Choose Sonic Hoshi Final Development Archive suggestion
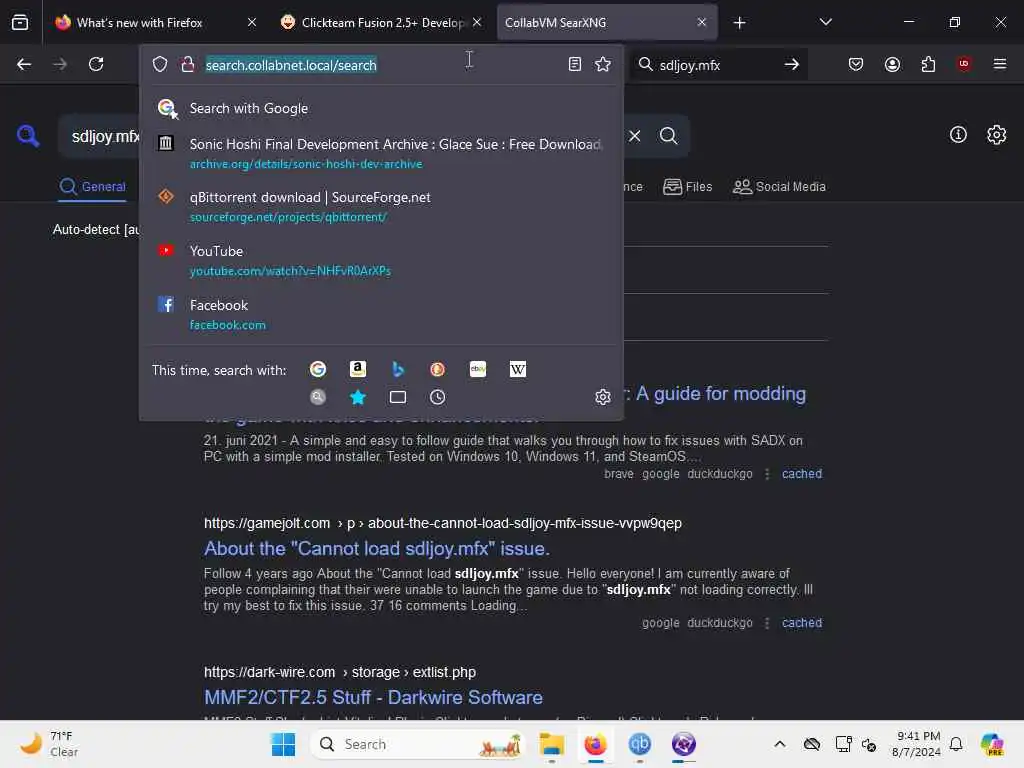This screenshot has width=1024, height=768. click(x=382, y=153)
